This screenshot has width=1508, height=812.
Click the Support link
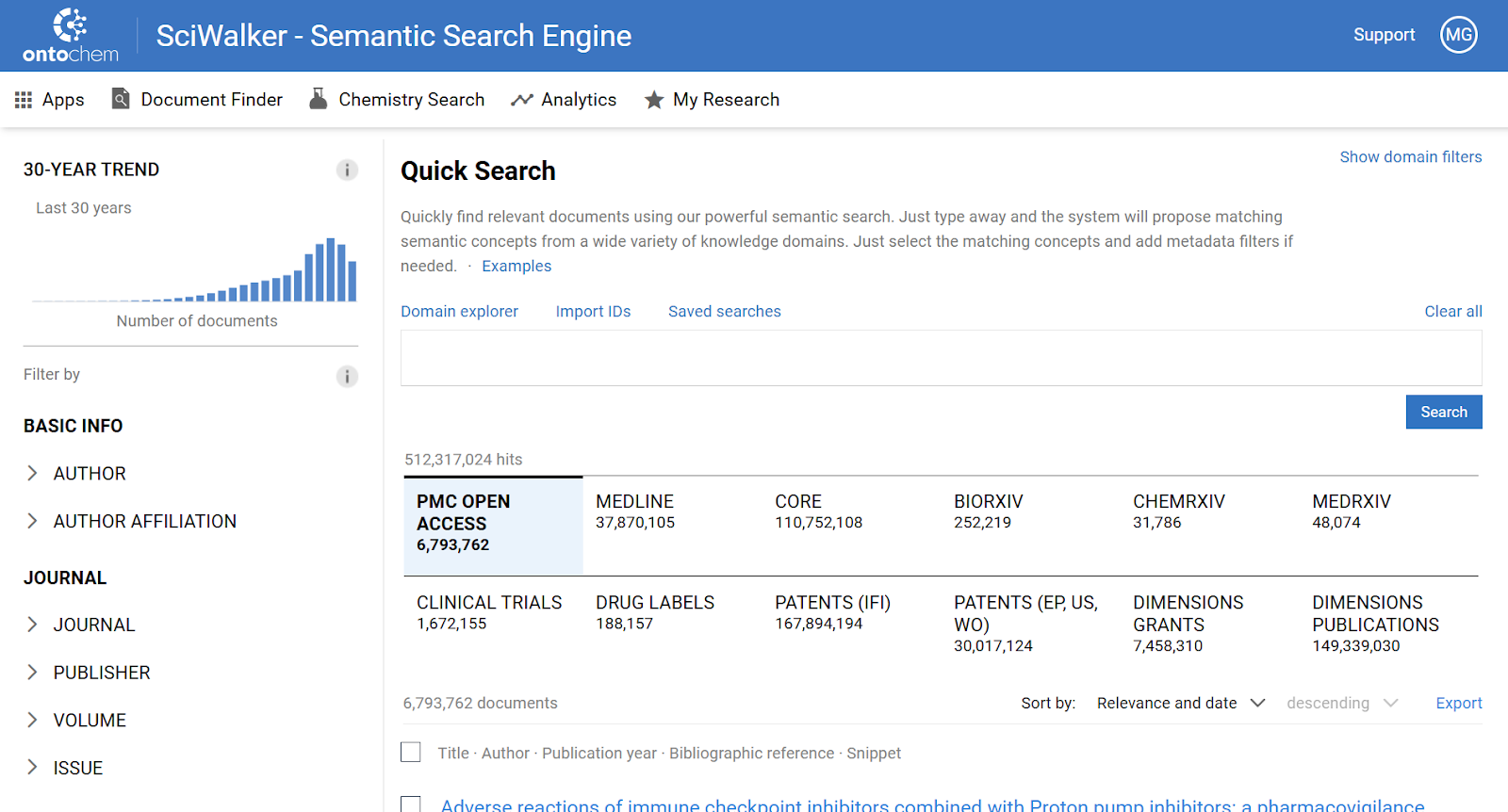(1384, 35)
